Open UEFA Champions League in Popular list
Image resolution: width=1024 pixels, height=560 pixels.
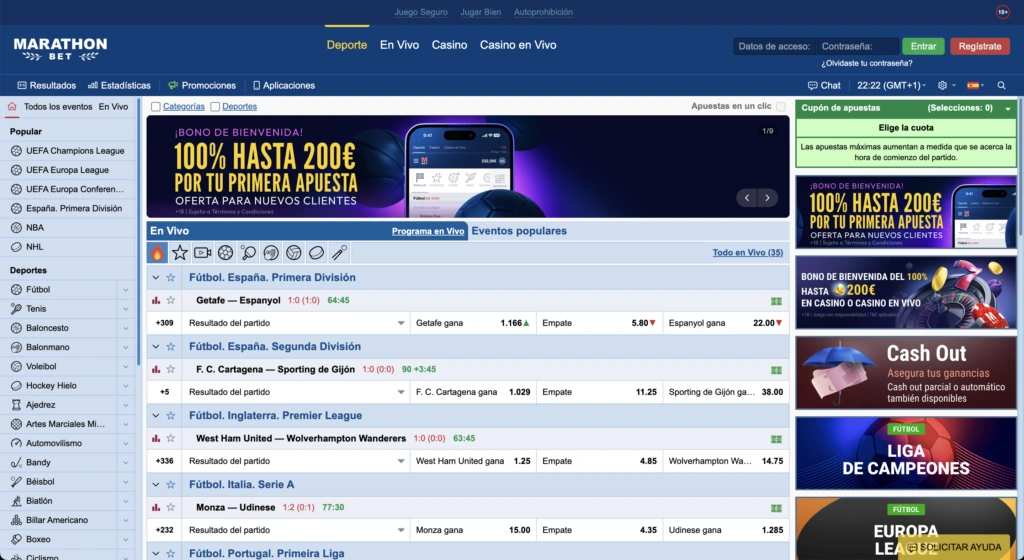tap(74, 151)
